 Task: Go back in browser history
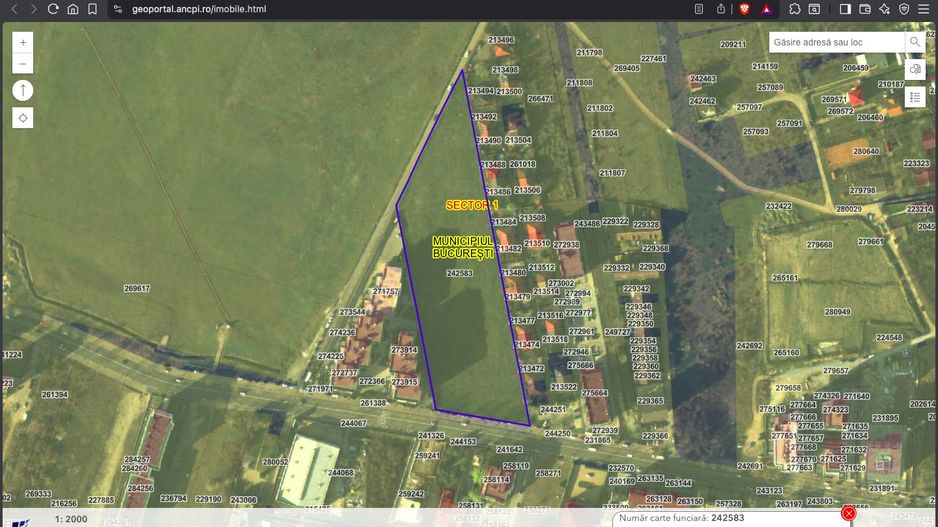(x=14, y=9)
